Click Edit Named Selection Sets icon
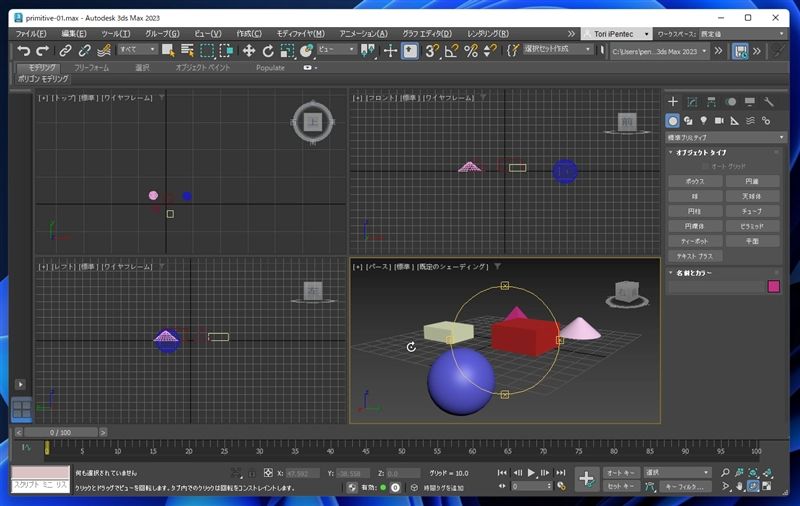800x506 pixels. click(513, 50)
